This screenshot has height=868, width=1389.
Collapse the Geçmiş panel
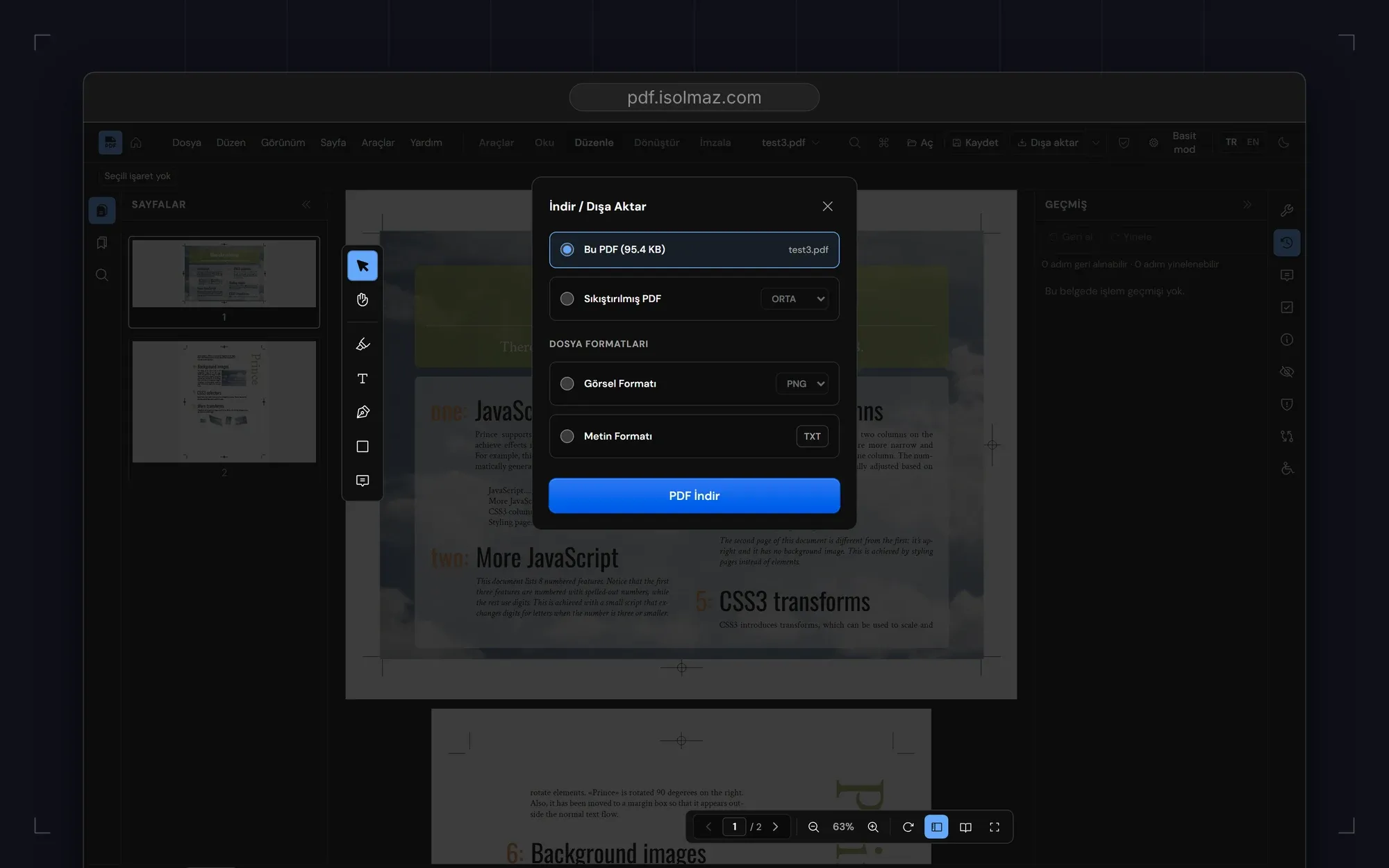[1247, 204]
